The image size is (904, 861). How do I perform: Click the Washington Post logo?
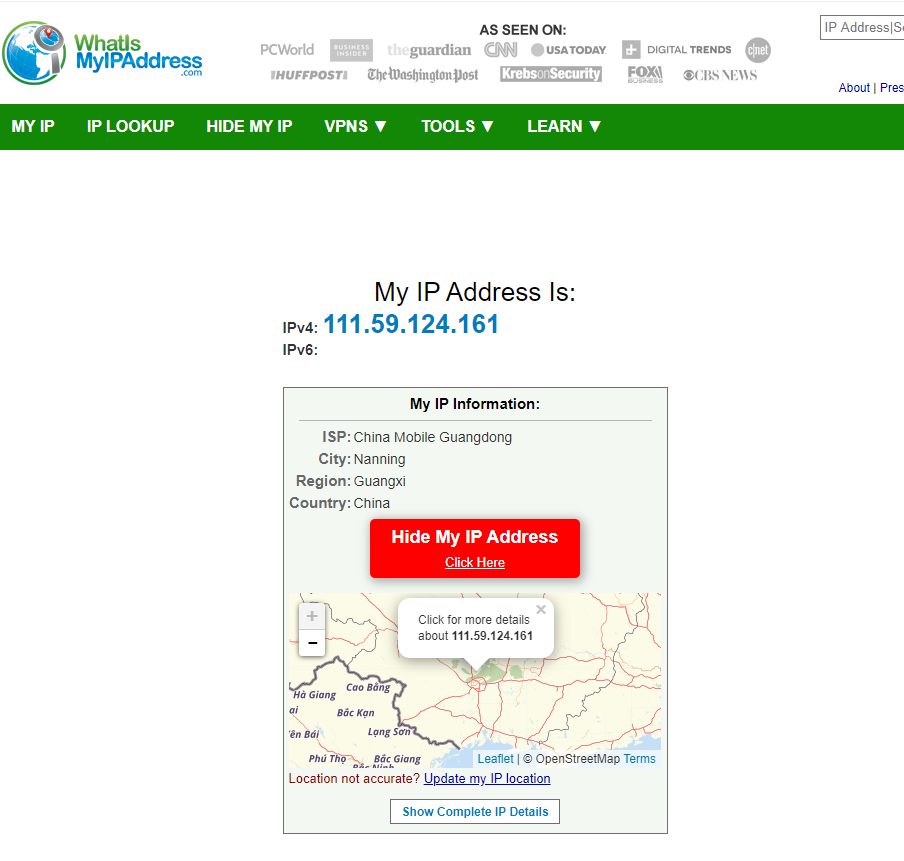click(423, 75)
